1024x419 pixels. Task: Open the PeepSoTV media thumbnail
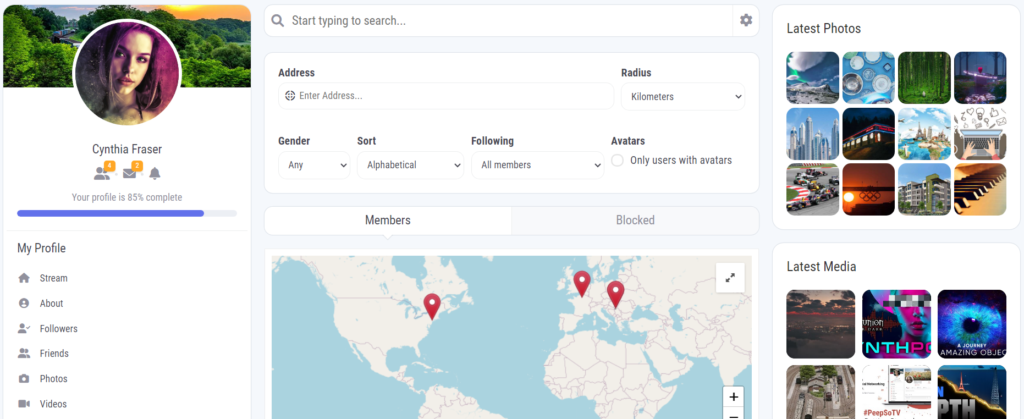pyautogui.click(x=896, y=392)
